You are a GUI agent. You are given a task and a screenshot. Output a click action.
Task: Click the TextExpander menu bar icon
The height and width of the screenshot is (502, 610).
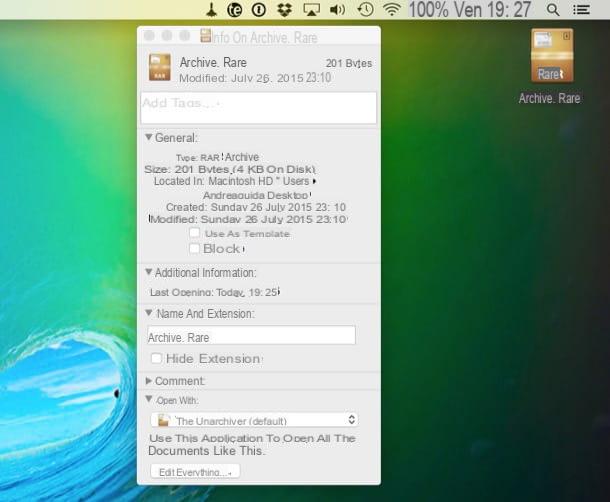coord(234,10)
